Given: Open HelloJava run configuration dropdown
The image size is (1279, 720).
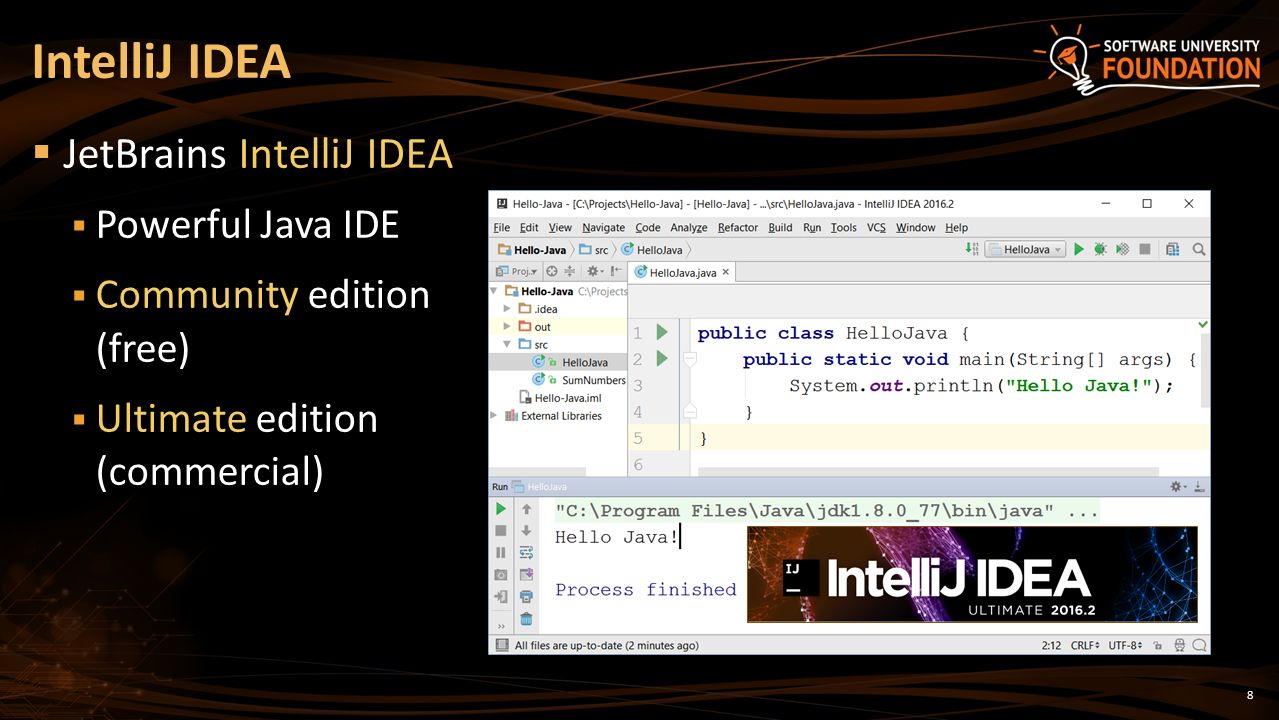Looking at the screenshot, I should point(1025,249).
